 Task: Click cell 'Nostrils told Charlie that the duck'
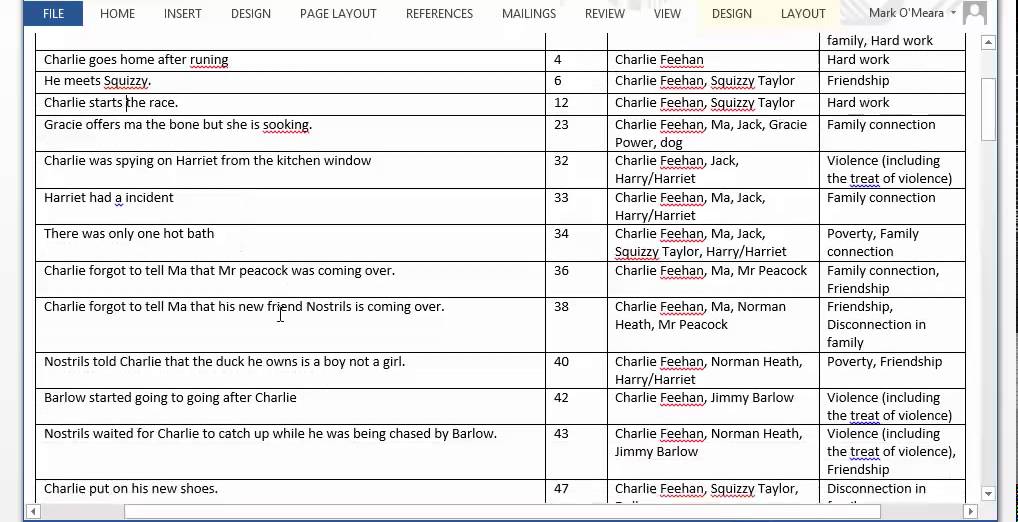pyautogui.click(x=291, y=370)
